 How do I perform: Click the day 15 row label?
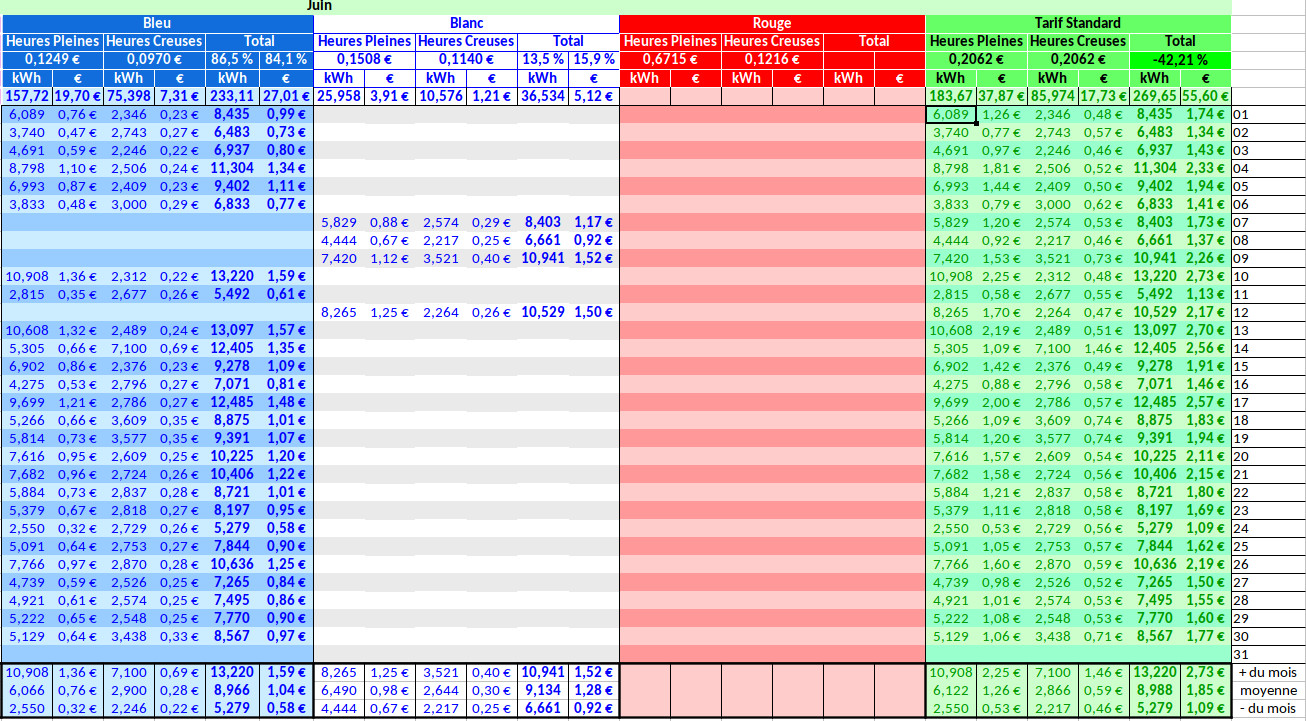[x=1242, y=367]
